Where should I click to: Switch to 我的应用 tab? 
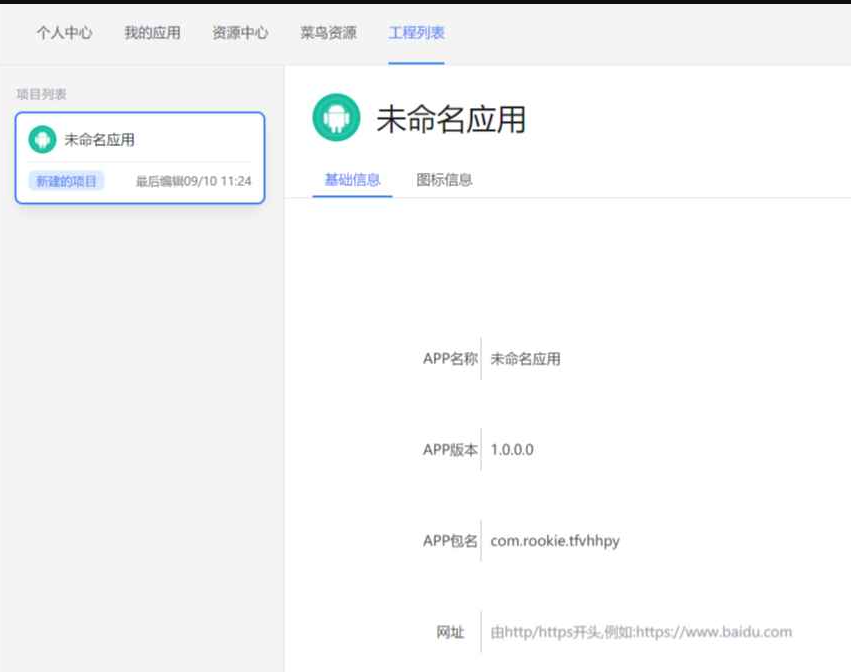tap(153, 33)
